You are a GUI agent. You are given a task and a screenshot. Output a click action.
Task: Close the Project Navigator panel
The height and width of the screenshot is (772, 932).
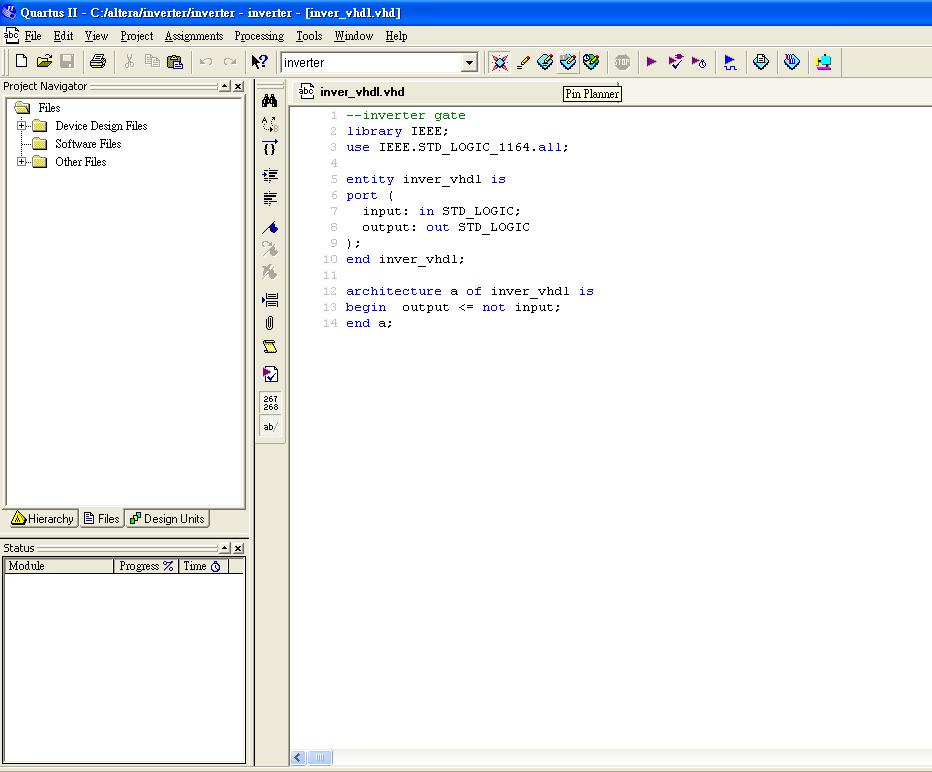238,87
